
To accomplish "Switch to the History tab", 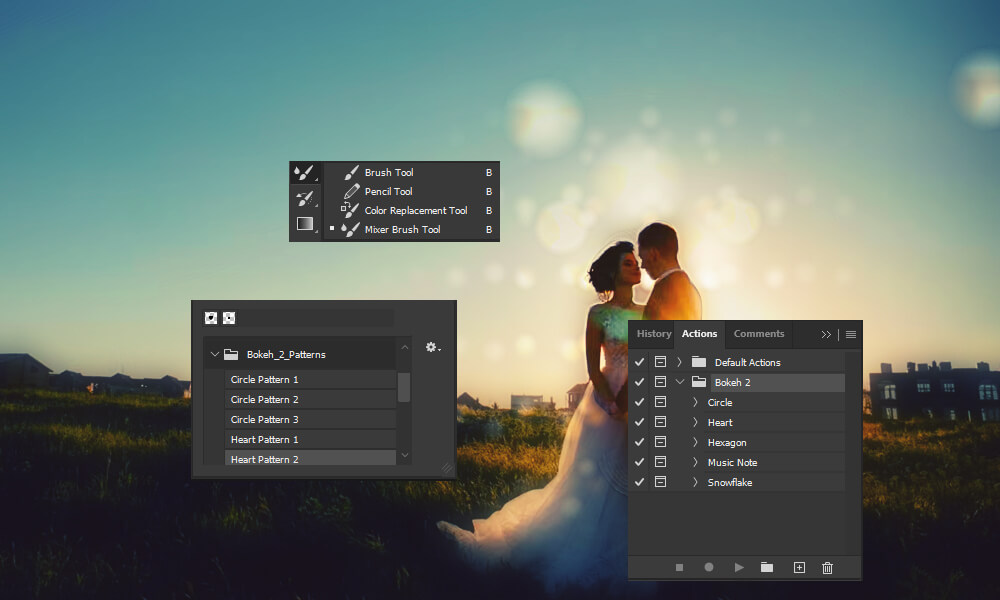I will (x=653, y=333).
